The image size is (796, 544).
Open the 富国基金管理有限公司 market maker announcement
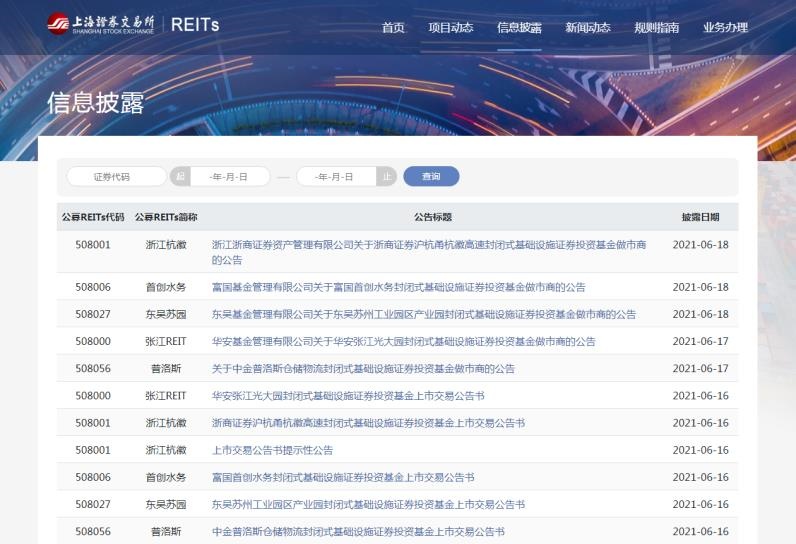pyautogui.click(x=398, y=287)
